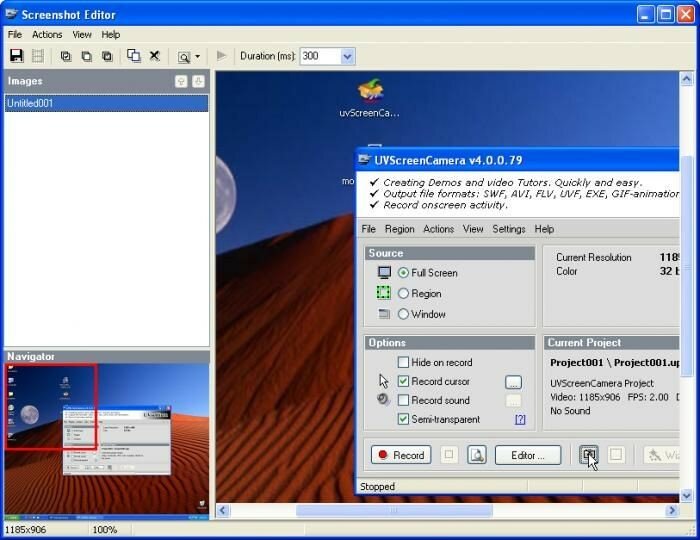Image resolution: width=700 pixels, height=540 pixels.
Task: Open View menu in UVScreenCamera window
Action: click(473, 229)
